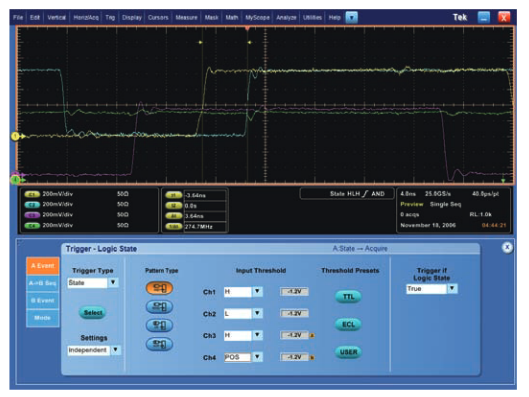Minimize the Tek oscilloscope window

[484, 17]
